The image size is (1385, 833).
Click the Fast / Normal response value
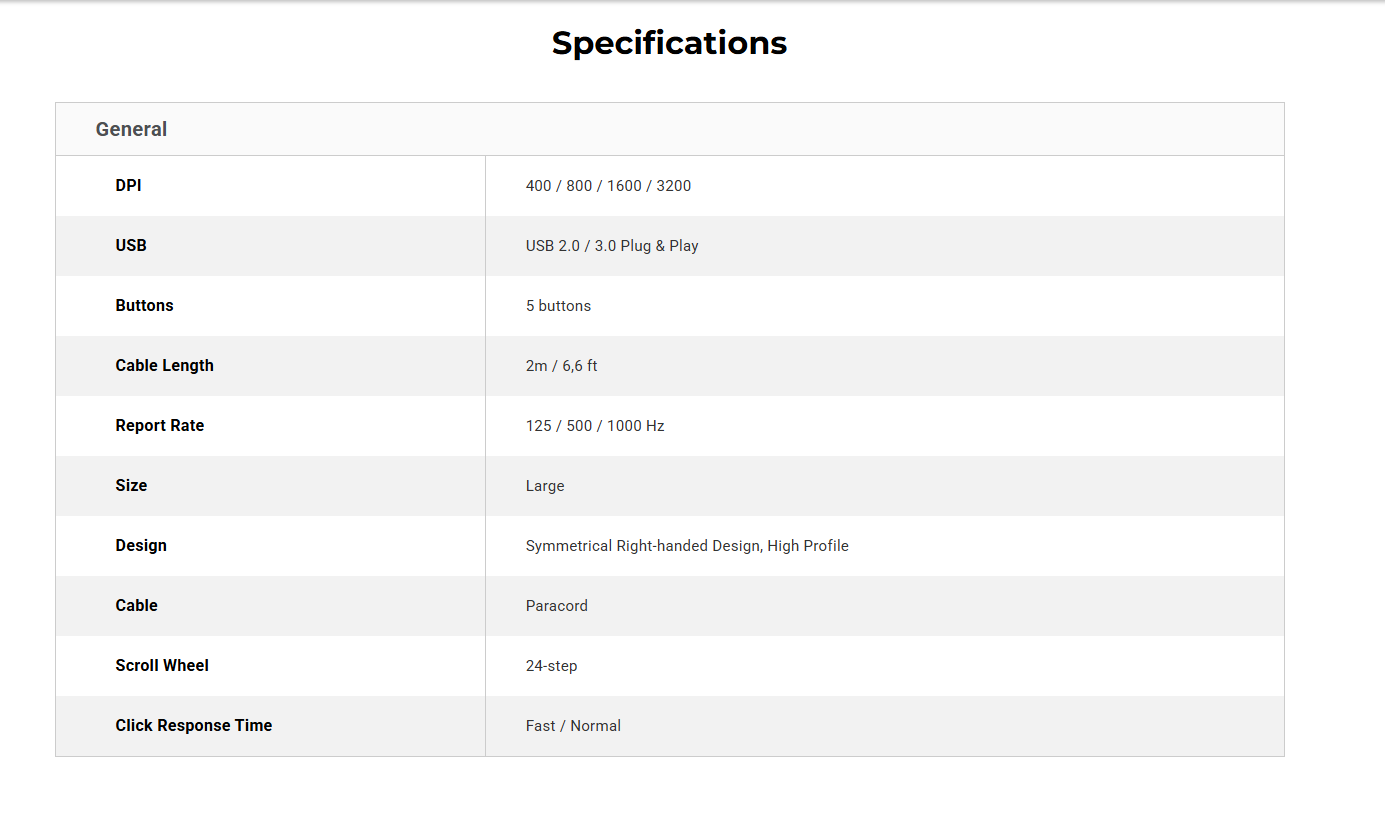tap(573, 726)
